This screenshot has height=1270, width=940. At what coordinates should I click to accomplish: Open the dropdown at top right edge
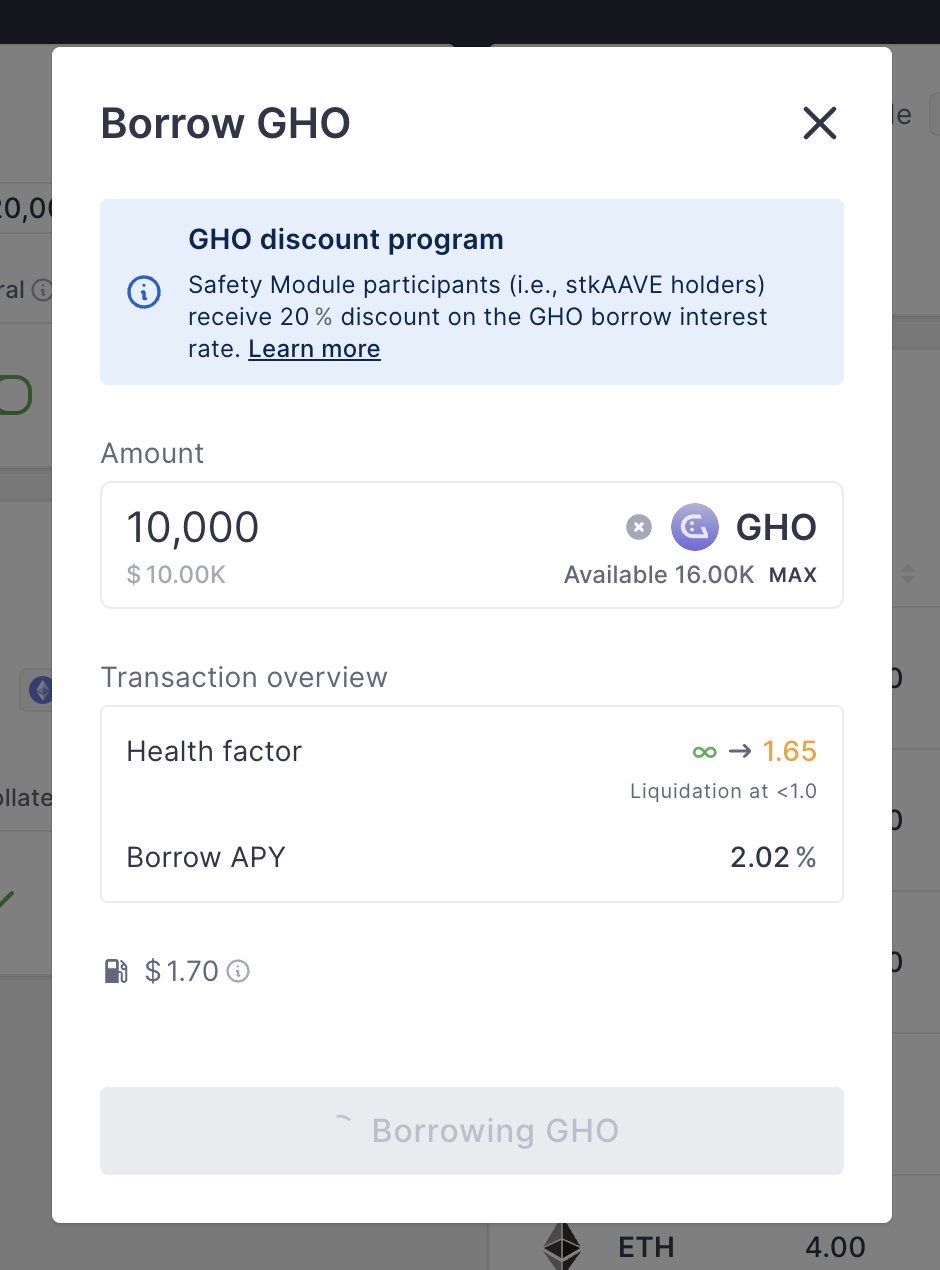coord(934,114)
